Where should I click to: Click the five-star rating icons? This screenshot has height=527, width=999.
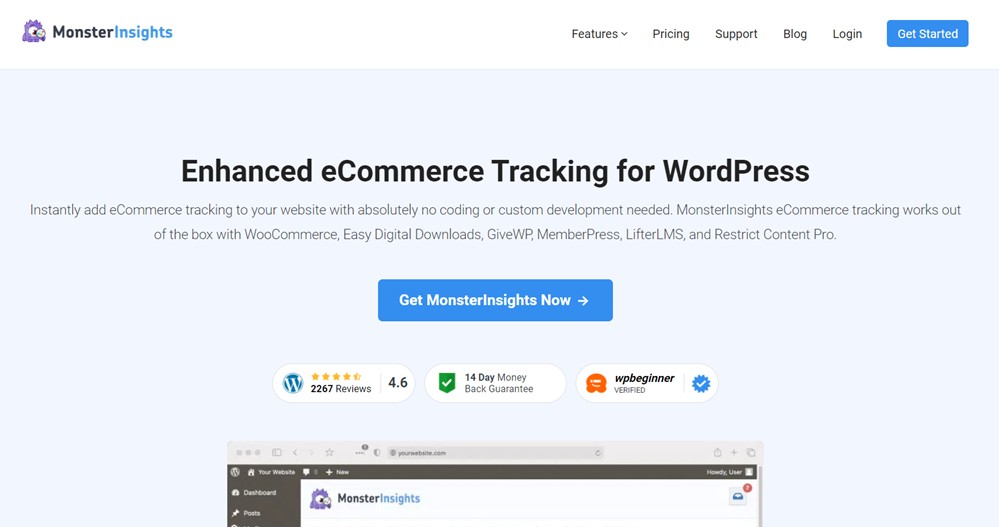[335, 377]
